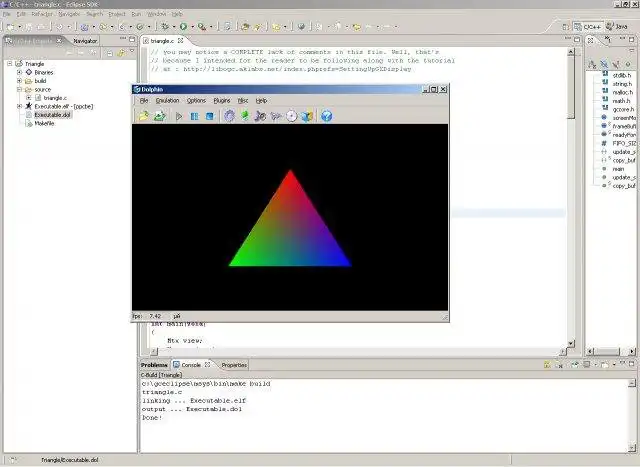Image resolution: width=640 pixels, height=467 pixels.
Task: Open the Eclipse Navigate menu
Action: click(69, 14)
